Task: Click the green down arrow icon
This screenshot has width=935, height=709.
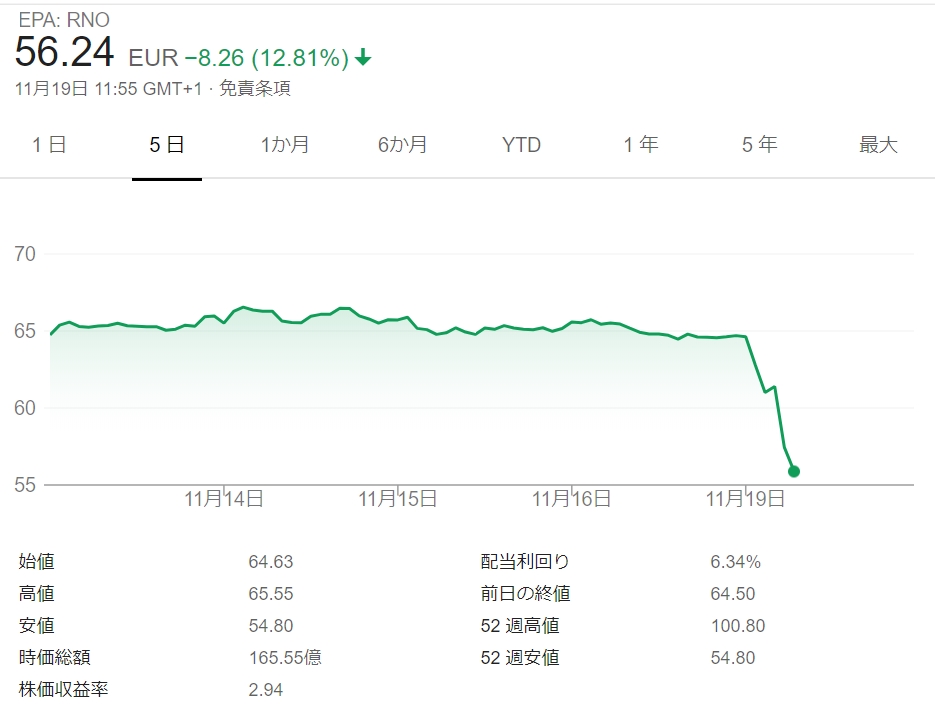Action: click(x=363, y=59)
